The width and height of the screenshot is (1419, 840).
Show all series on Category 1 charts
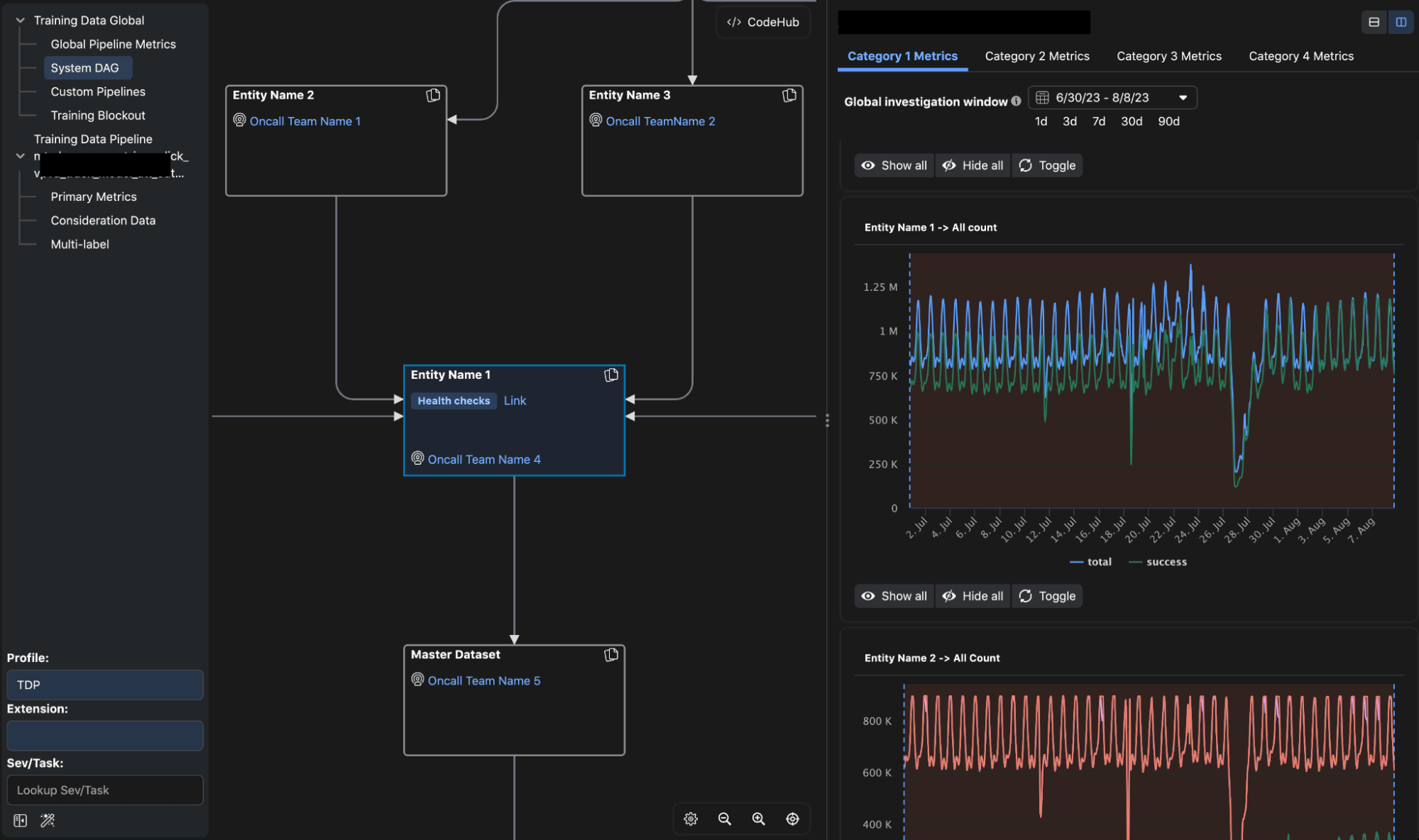pyautogui.click(x=894, y=165)
